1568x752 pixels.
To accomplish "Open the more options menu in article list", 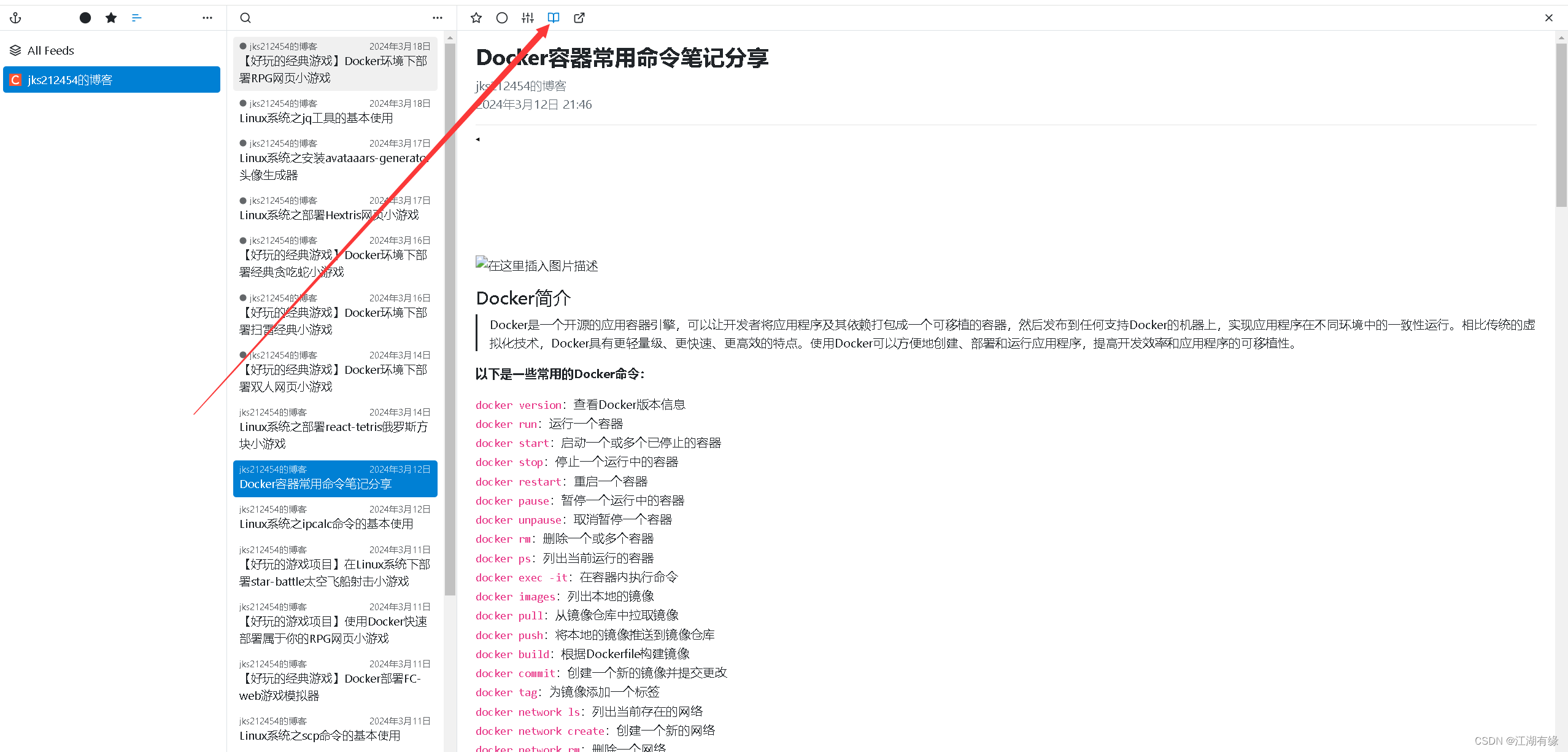I will [x=437, y=18].
